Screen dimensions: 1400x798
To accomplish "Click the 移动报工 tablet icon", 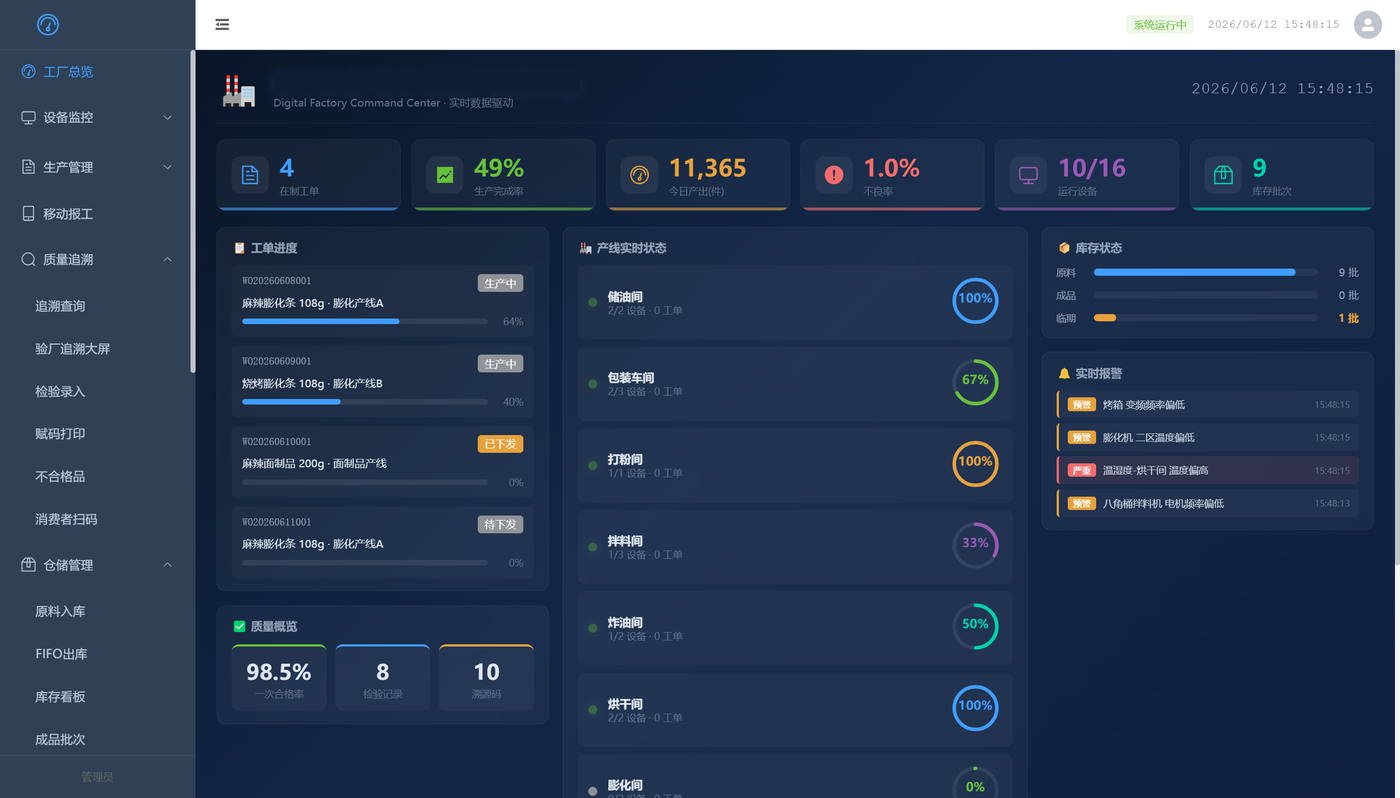I will pyautogui.click(x=28, y=213).
